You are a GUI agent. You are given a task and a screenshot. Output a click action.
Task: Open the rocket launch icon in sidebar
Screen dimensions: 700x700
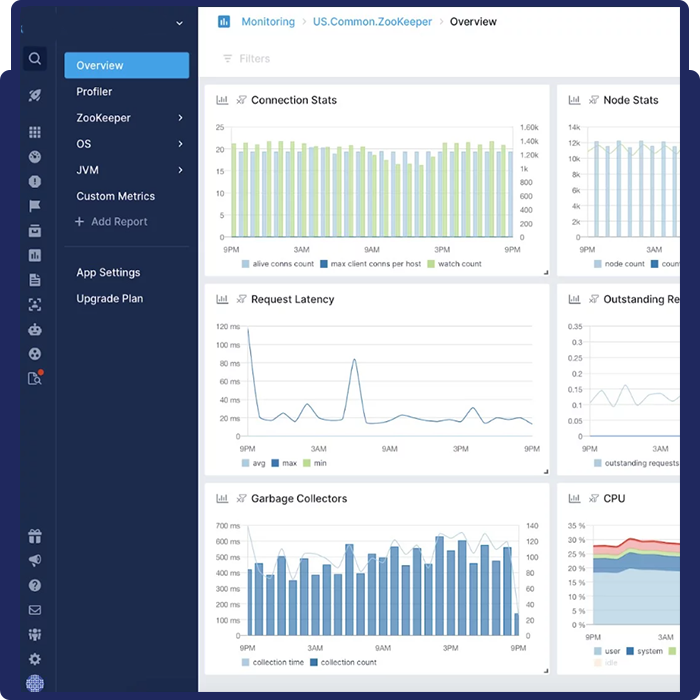35,96
